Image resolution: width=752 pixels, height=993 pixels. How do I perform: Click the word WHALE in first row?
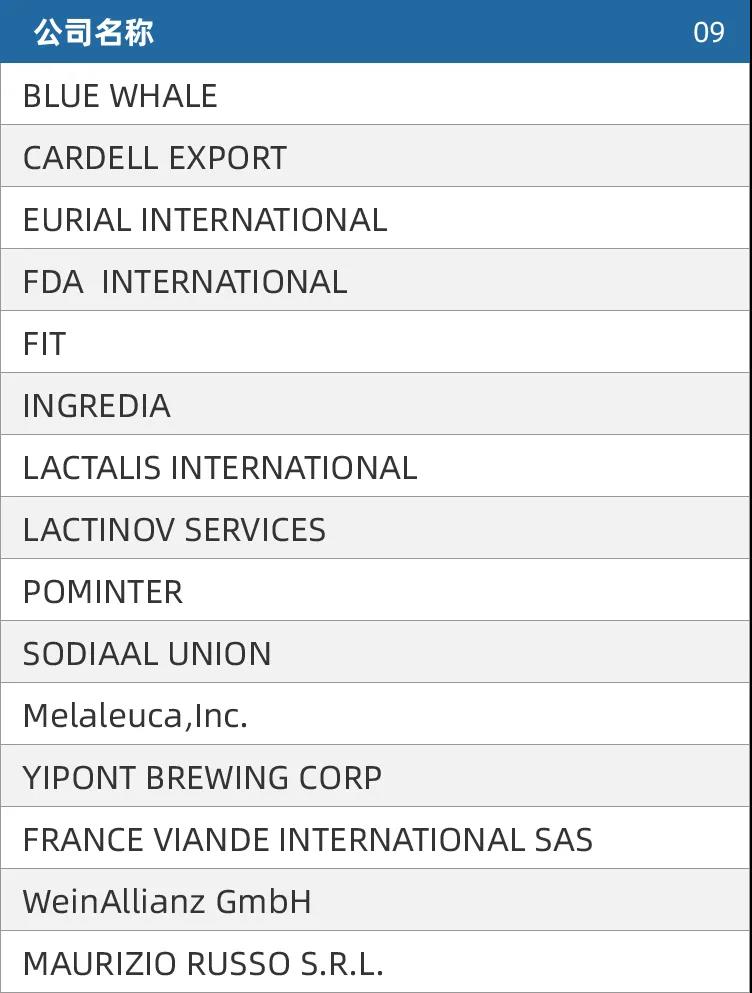pos(163,96)
